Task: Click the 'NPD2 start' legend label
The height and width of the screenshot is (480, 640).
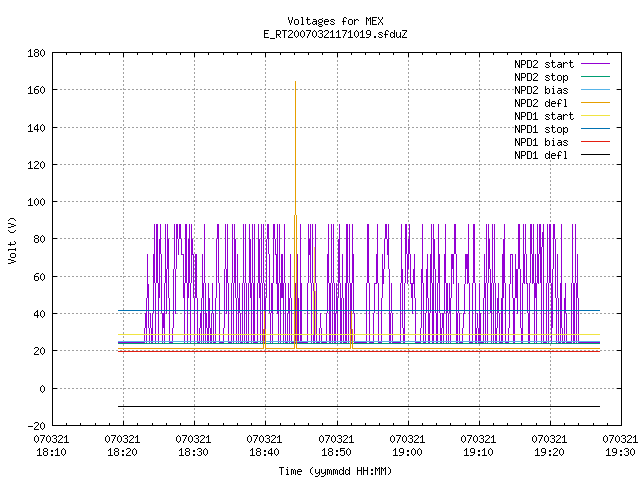Action: click(544, 64)
